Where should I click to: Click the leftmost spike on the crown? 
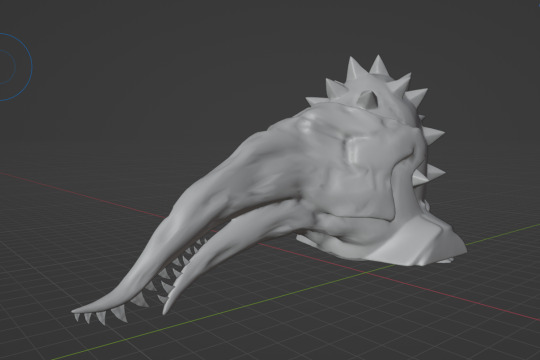[x=316, y=101]
